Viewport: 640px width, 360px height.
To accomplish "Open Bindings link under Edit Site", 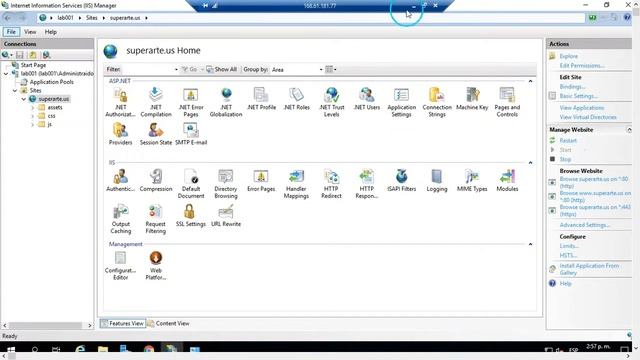I will (572, 87).
